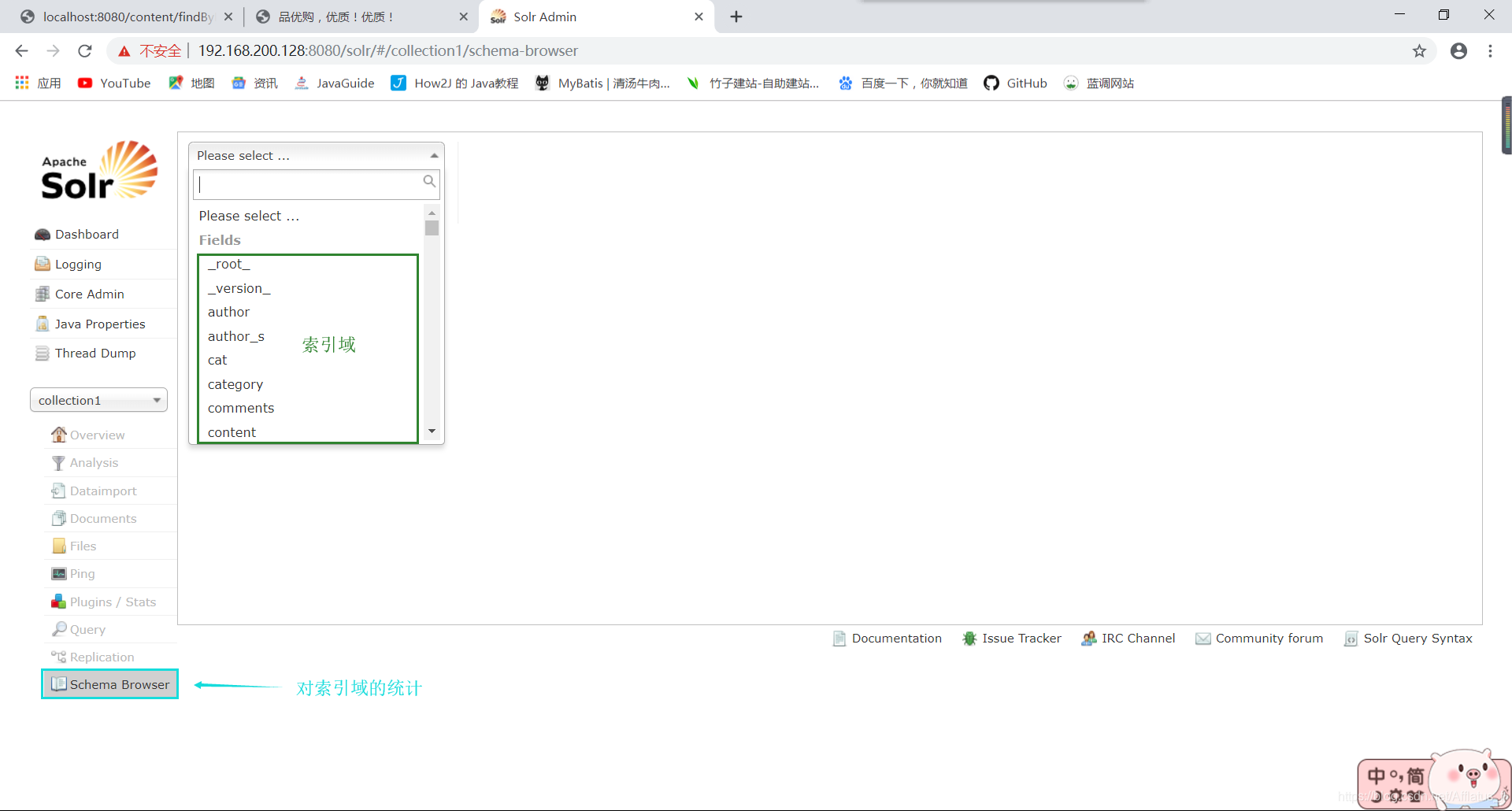The width and height of the screenshot is (1512, 811).
Task: Click the IRC Channel people icon
Action: 1089,639
